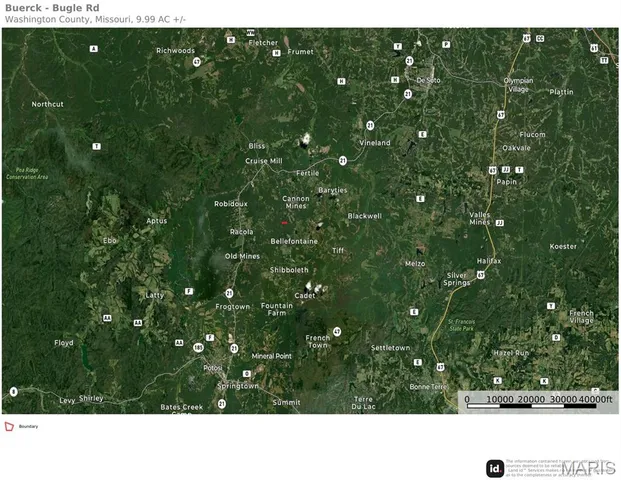Click Route 185 shield near Potosi
The height and width of the screenshot is (480, 621).
(x=199, y=347)
